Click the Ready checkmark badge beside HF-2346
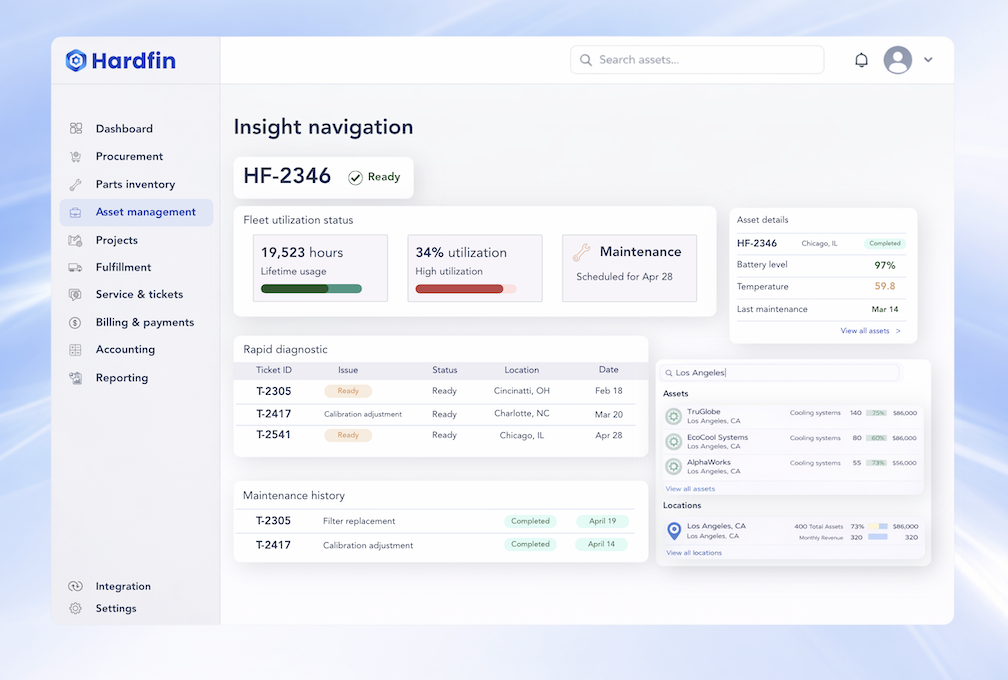Image resolution: width=1008 pixels, height=680 pixels. 375,177
